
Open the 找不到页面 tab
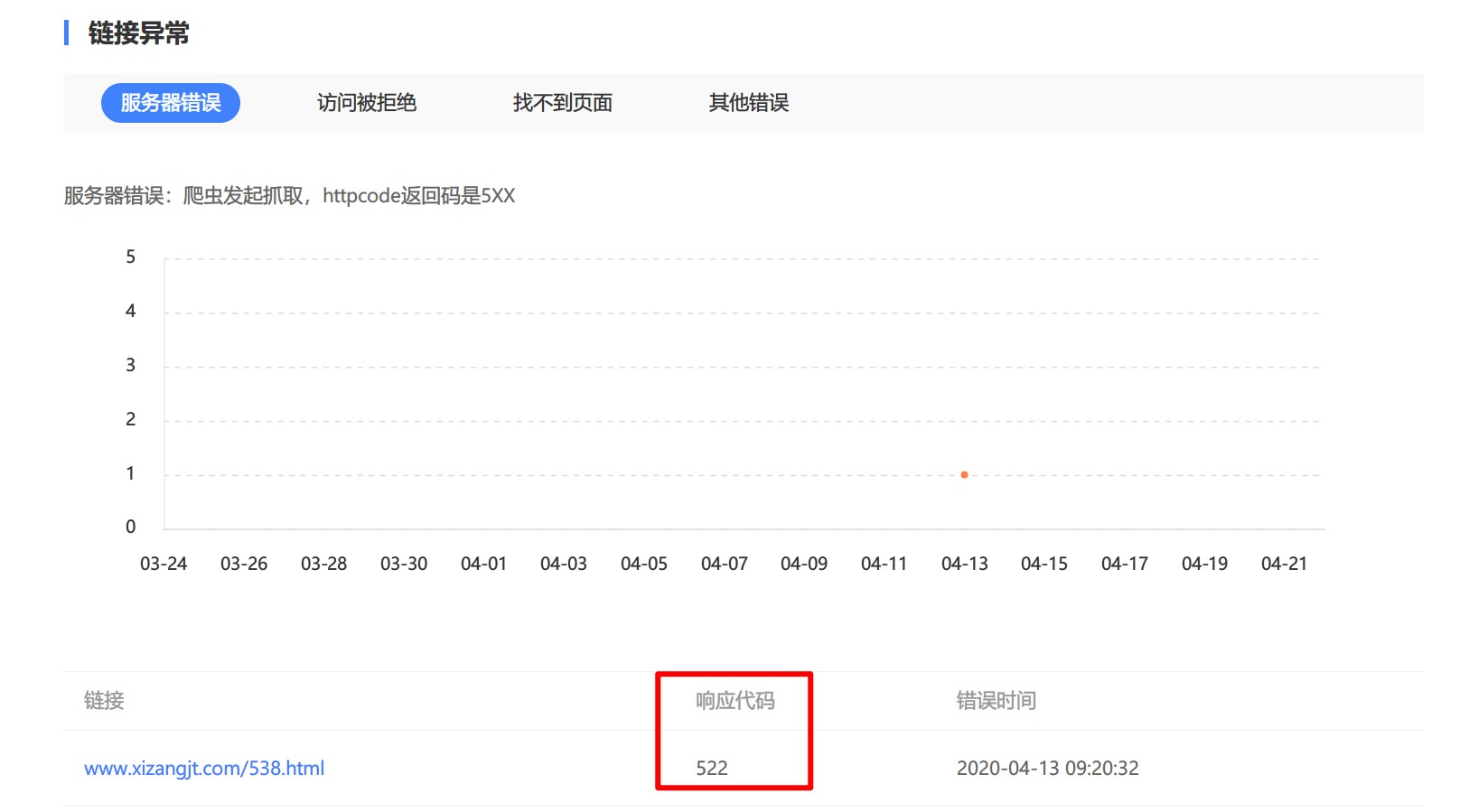[562, 103]
